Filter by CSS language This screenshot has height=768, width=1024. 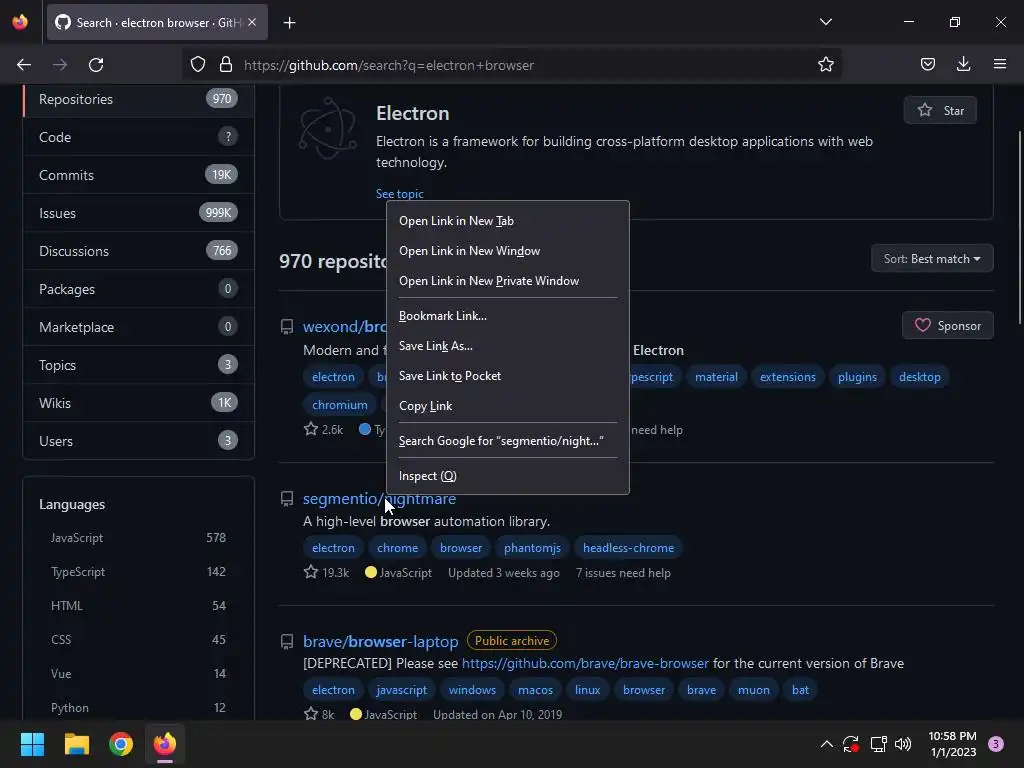(138, 639)
